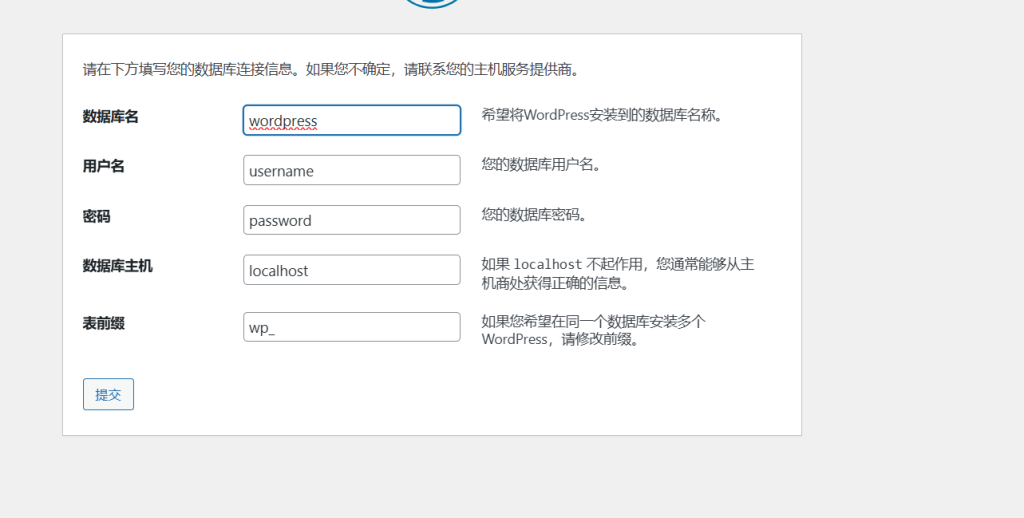Focus the 数据库名 field containing wordpress

[x=351, y=121]
